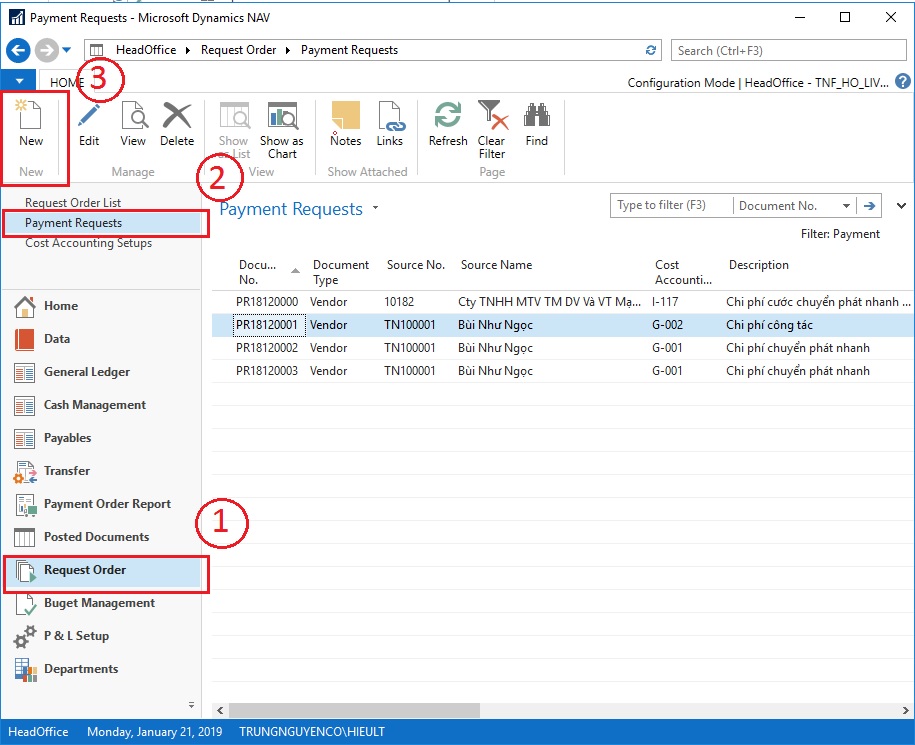Open Cost Accounting Setups tree item
This screenshot has width=915, height=745.
[88, 243]
